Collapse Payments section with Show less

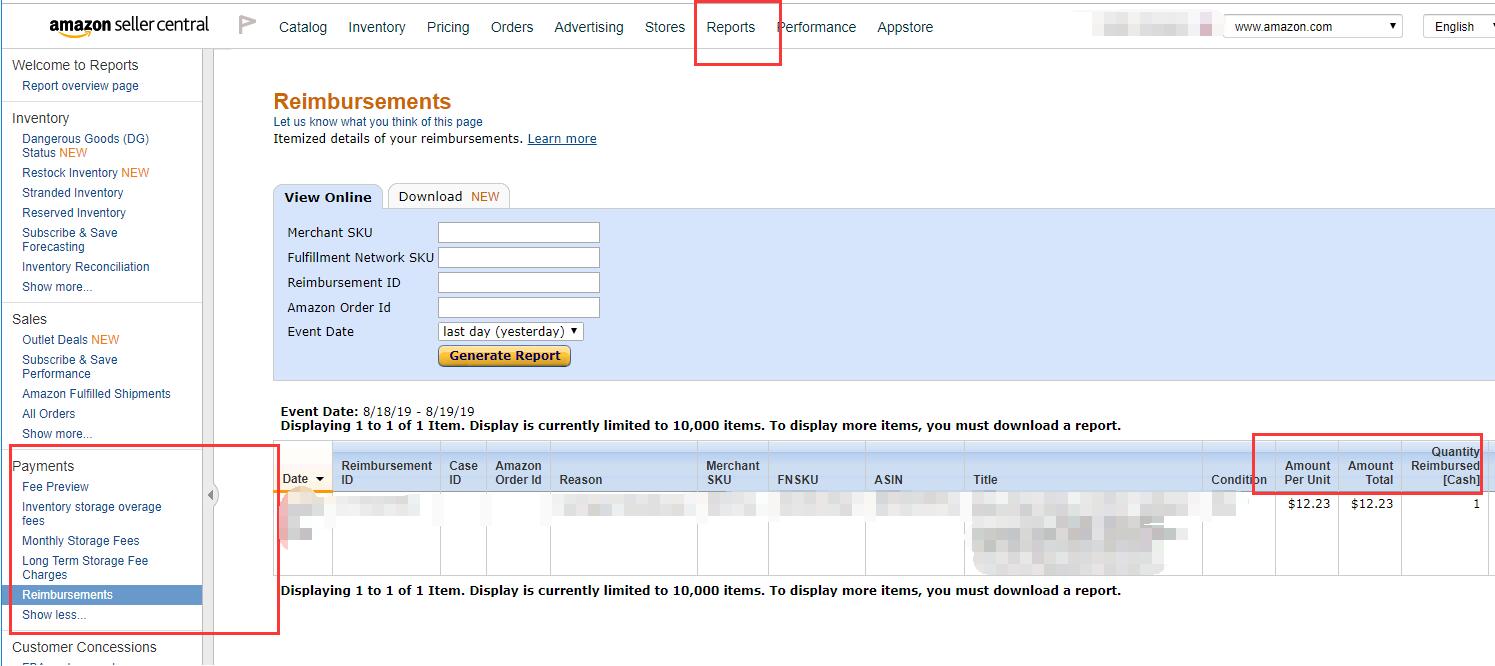54,615
